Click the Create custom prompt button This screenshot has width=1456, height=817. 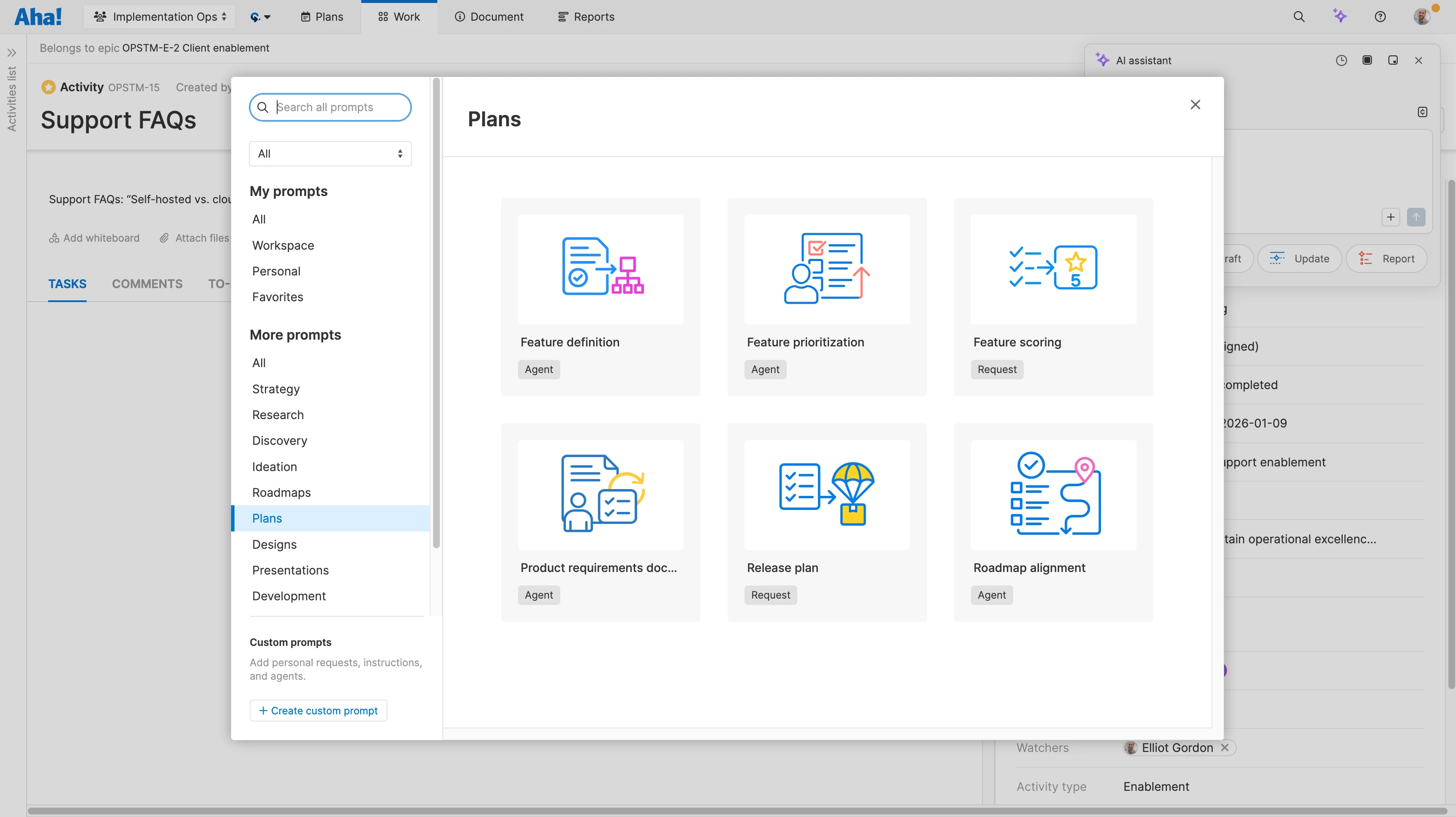click(318, 710)
